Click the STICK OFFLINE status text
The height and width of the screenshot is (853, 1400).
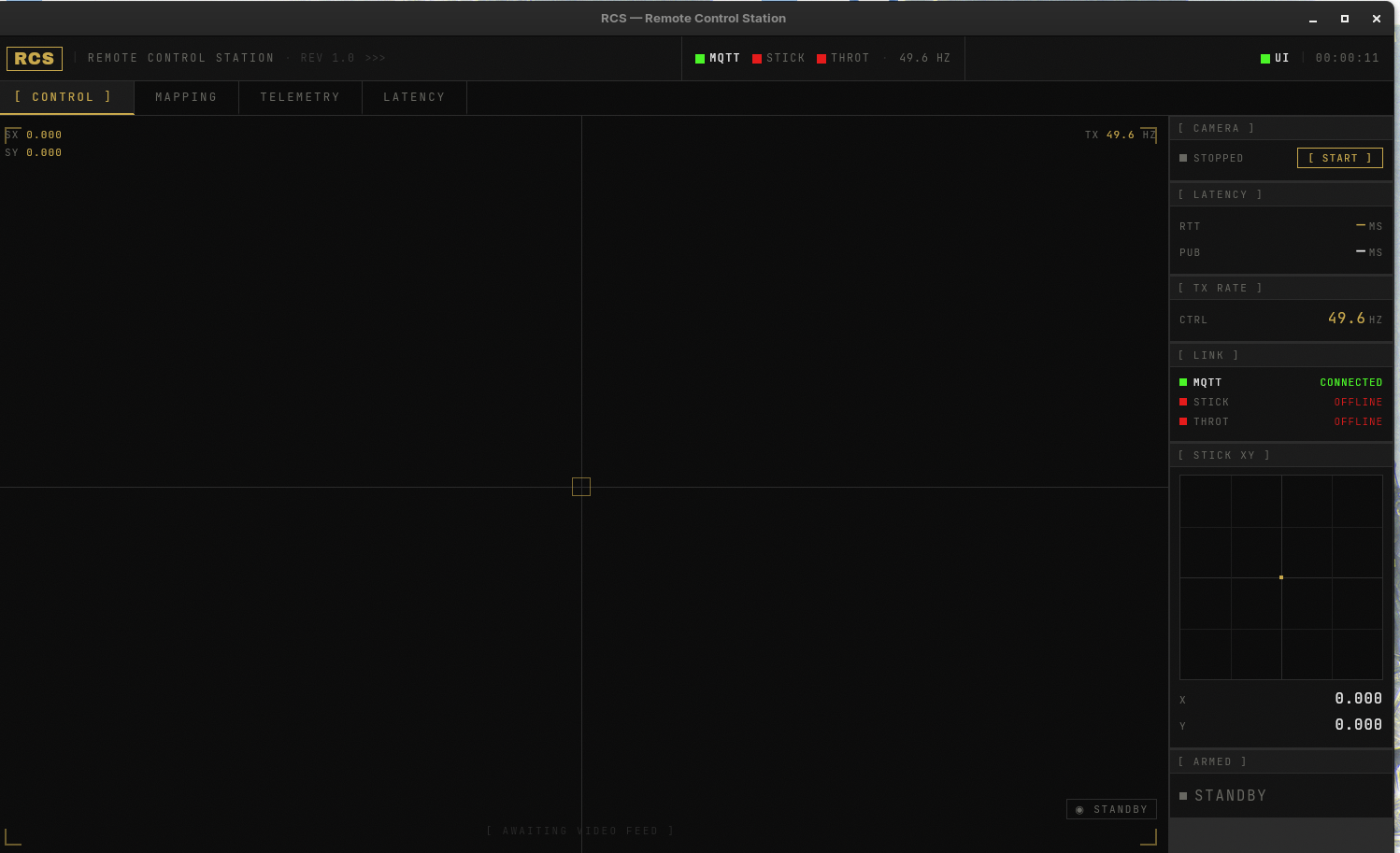[1358, 402]
